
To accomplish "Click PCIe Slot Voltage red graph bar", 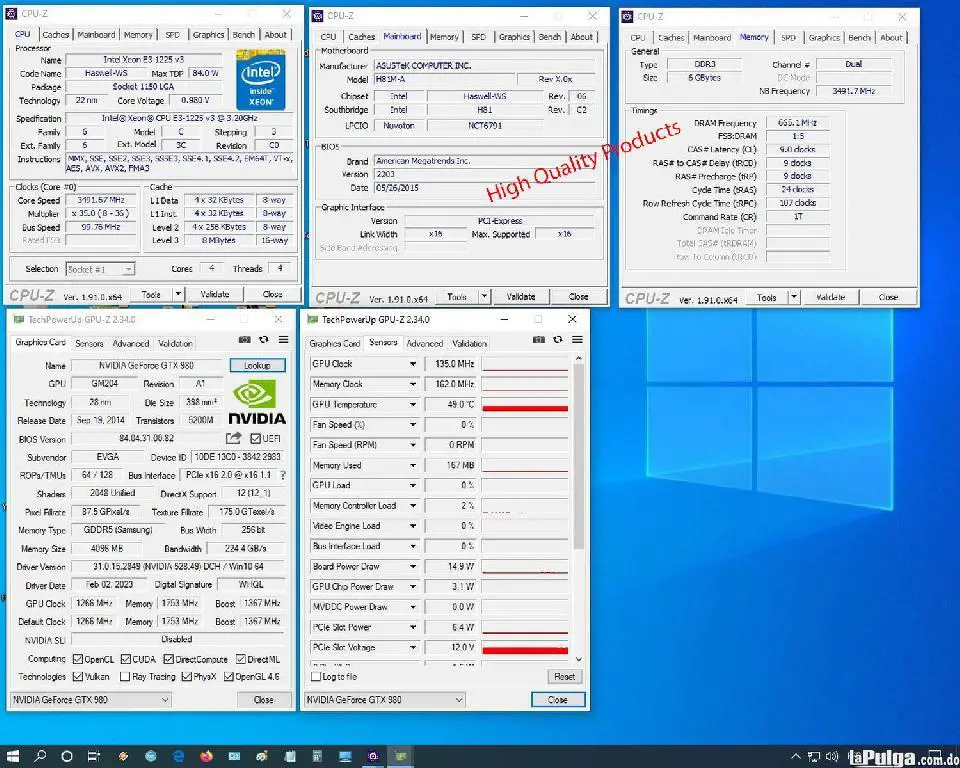I will (525, 650).
